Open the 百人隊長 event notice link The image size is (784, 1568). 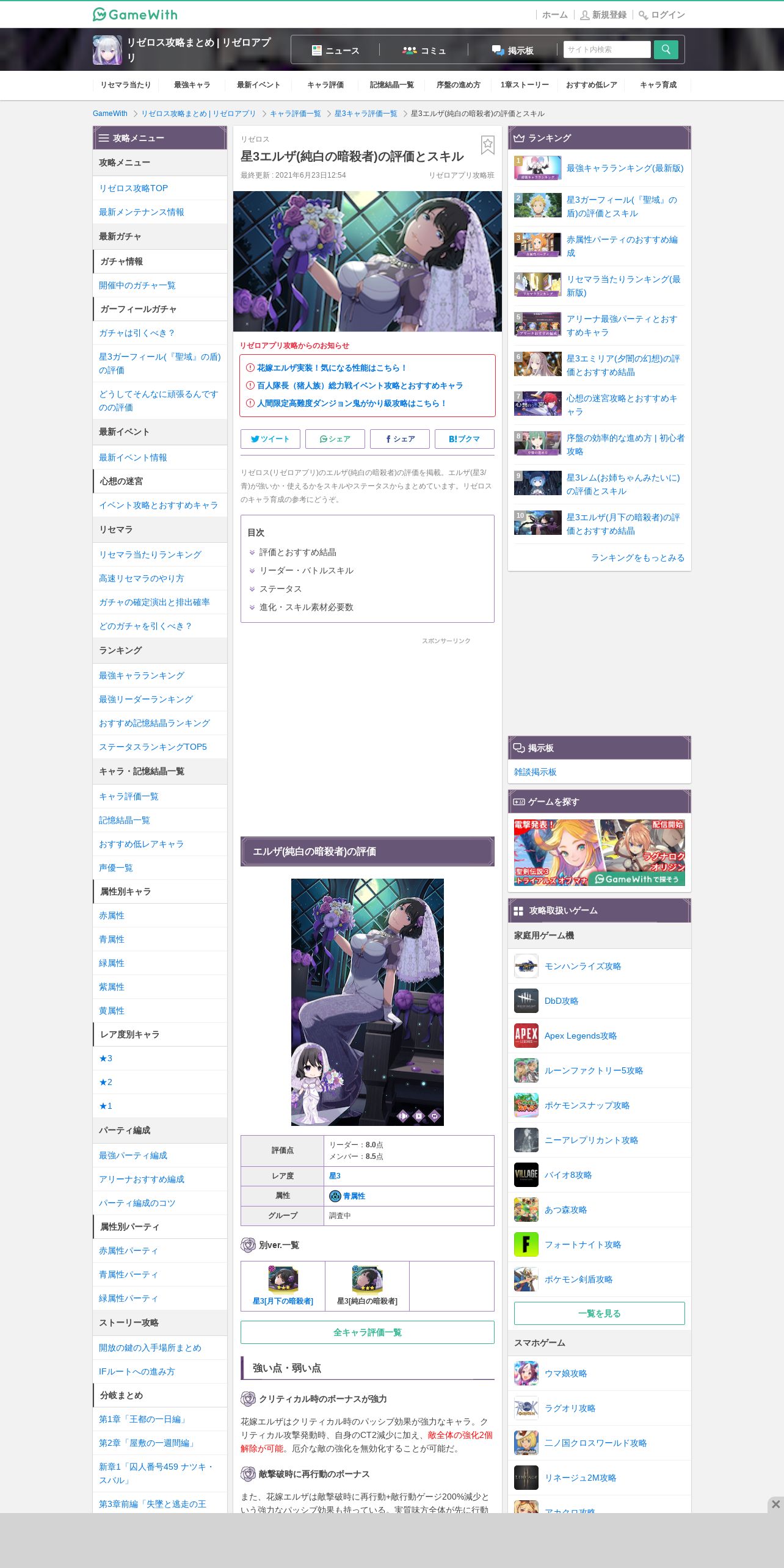(360, 385)
